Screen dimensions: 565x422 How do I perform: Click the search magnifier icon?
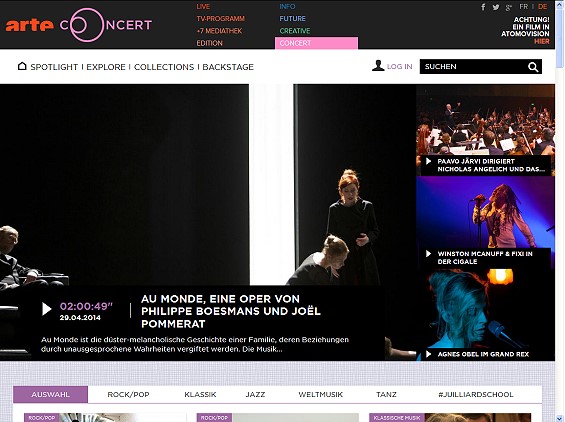click(x=533, y=67)
